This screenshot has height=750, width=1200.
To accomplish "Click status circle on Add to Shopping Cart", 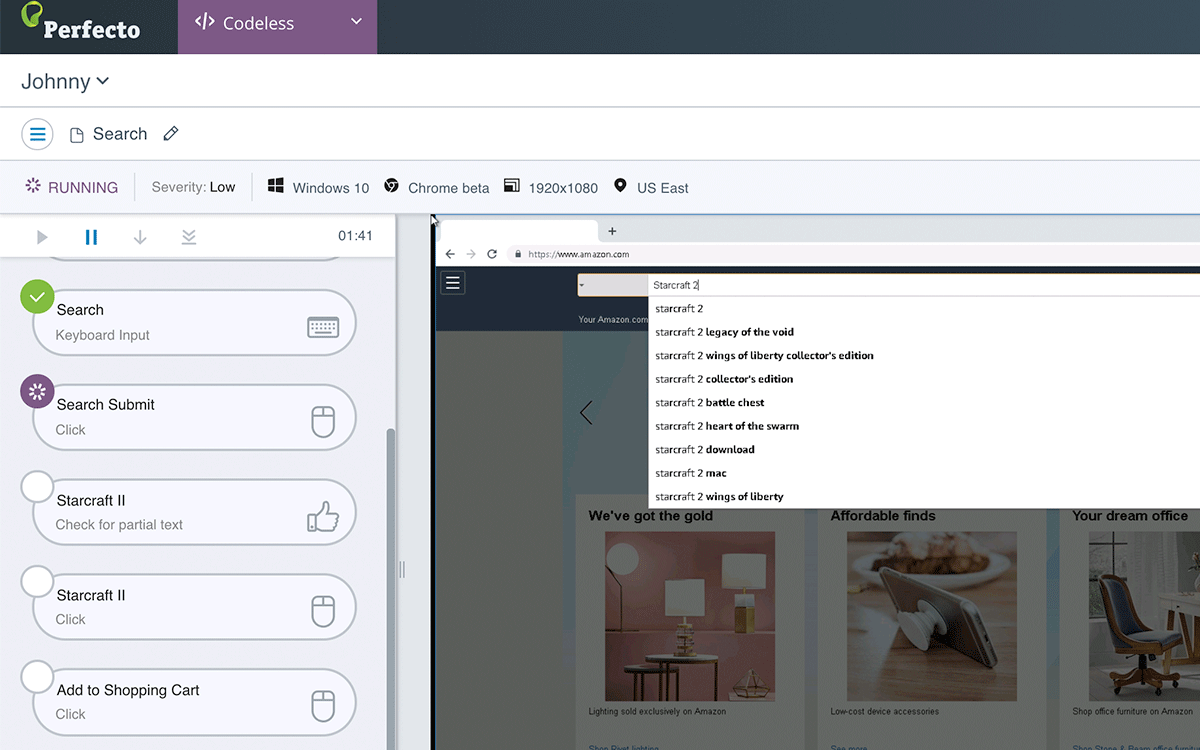I will tap(37, 677).
